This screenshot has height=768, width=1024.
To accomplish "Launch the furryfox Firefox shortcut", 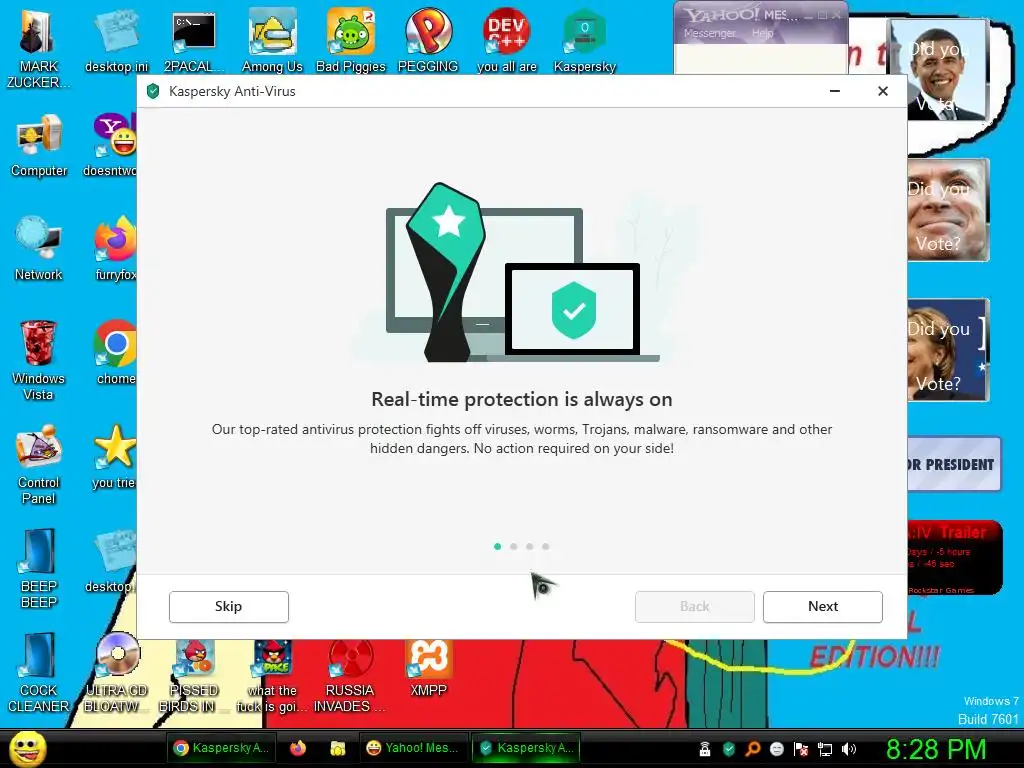I will coord(115,249).
